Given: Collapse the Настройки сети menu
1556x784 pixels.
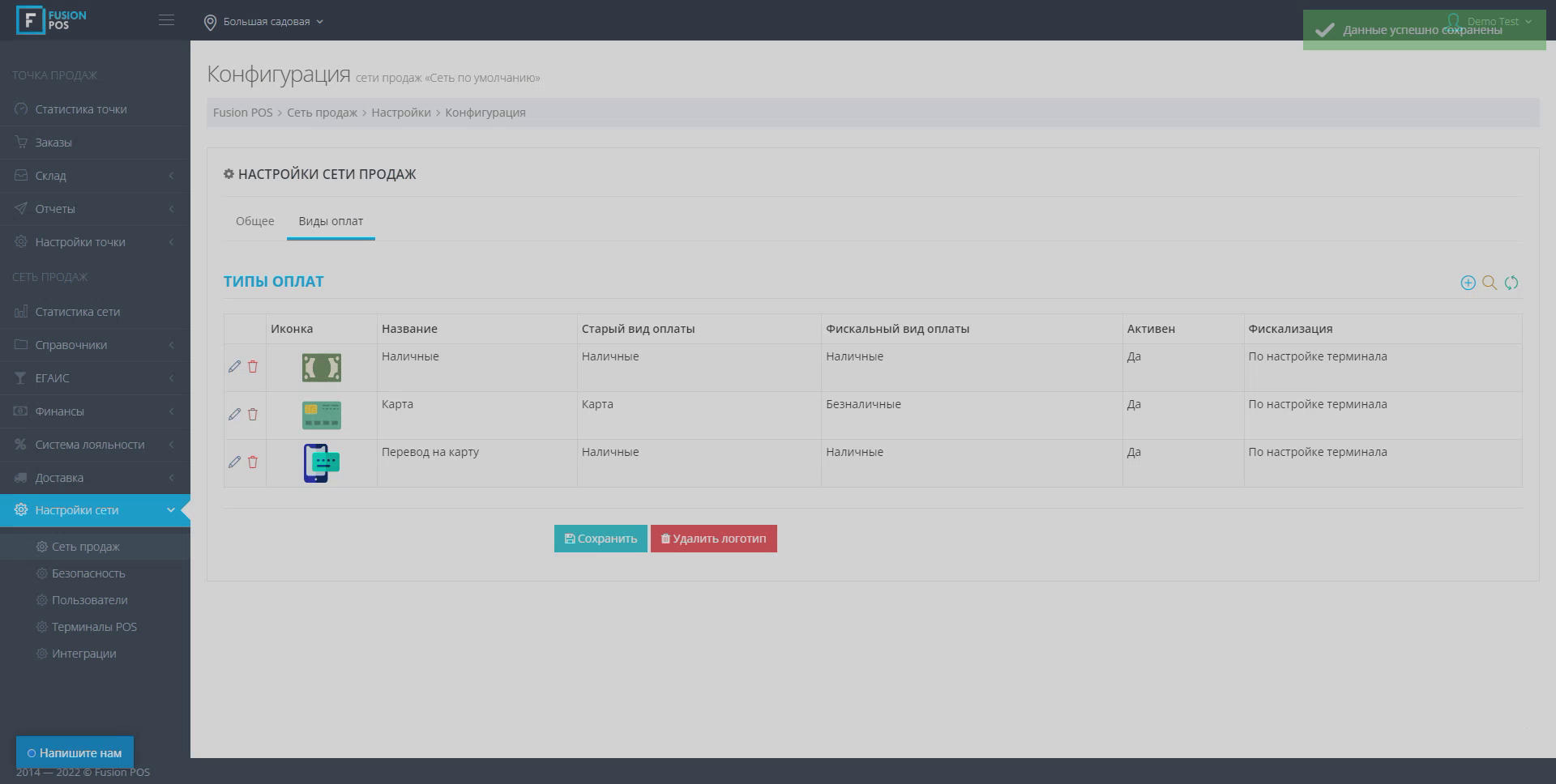Looking at the screenshot, I should [x=95, y=510].
